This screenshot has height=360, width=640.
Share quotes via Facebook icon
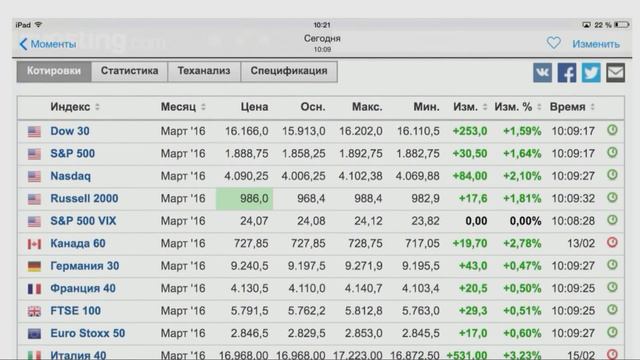pyautogui.click(x=567, y=73)
